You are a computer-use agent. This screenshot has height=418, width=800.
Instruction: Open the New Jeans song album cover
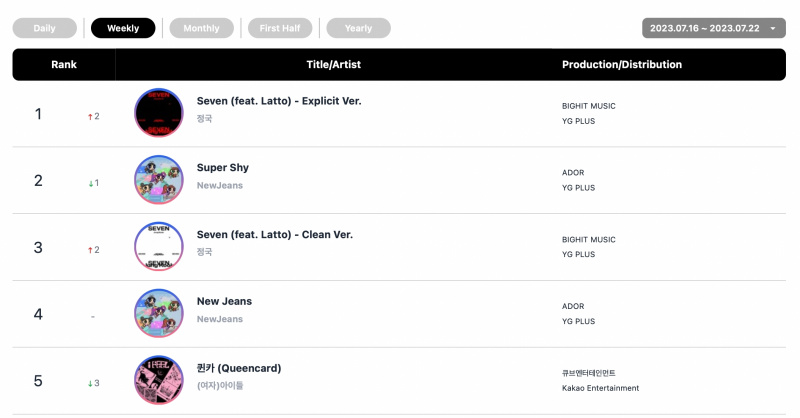point(159,313)
